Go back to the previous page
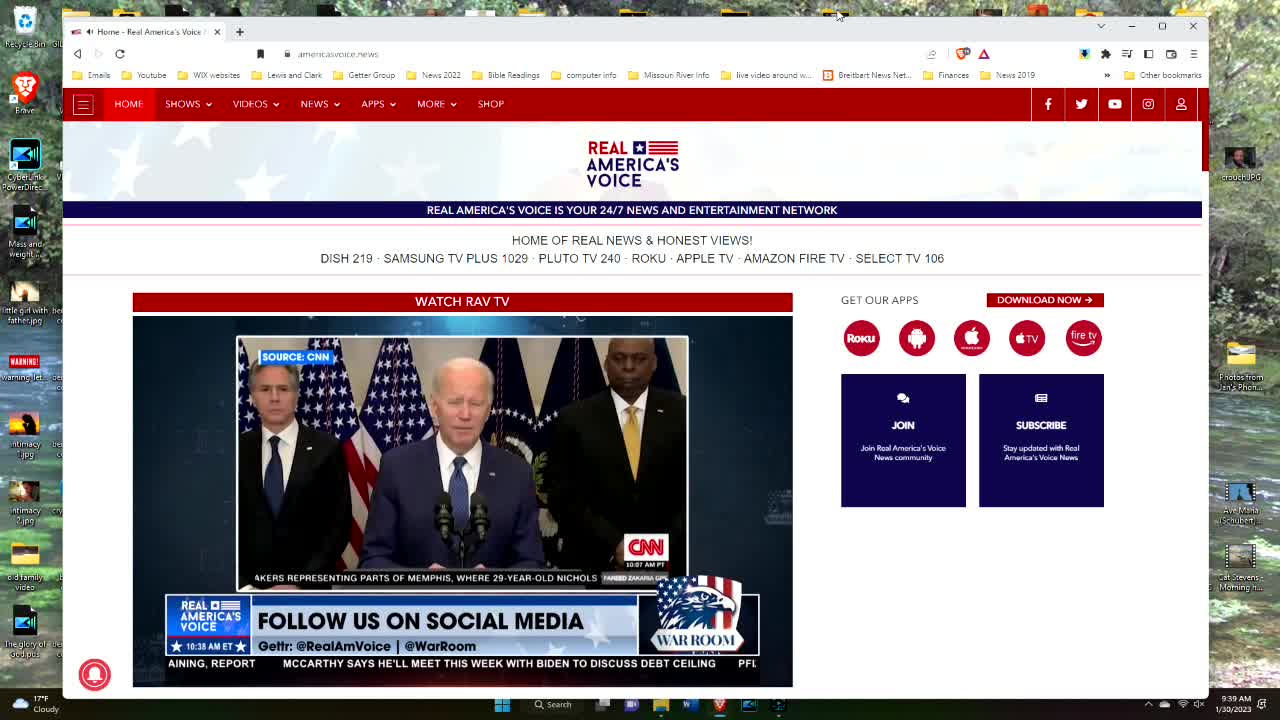Viewport: 1280px width, 720px height. click(77, 54)
